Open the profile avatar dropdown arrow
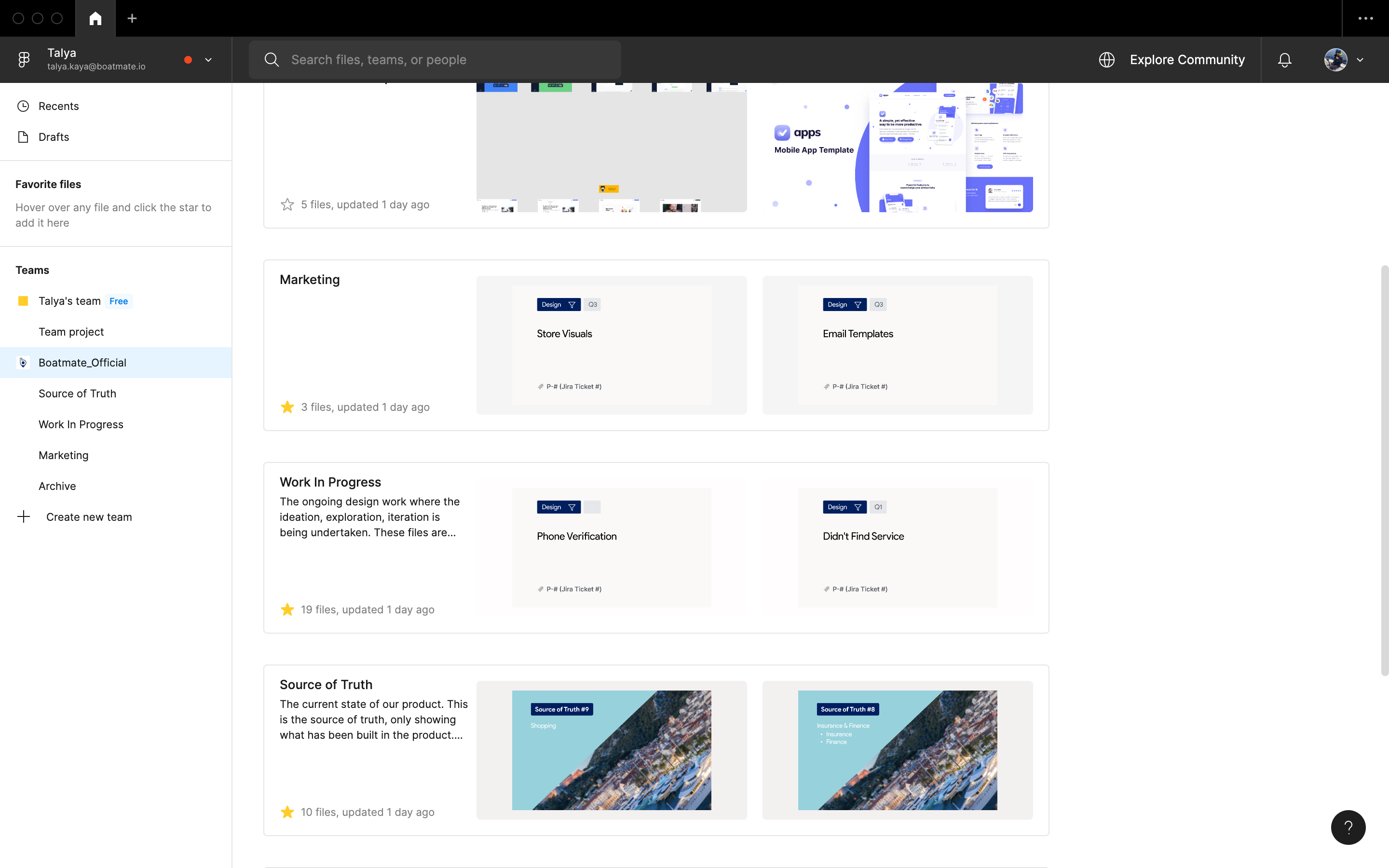 (x=1360, y=60)
